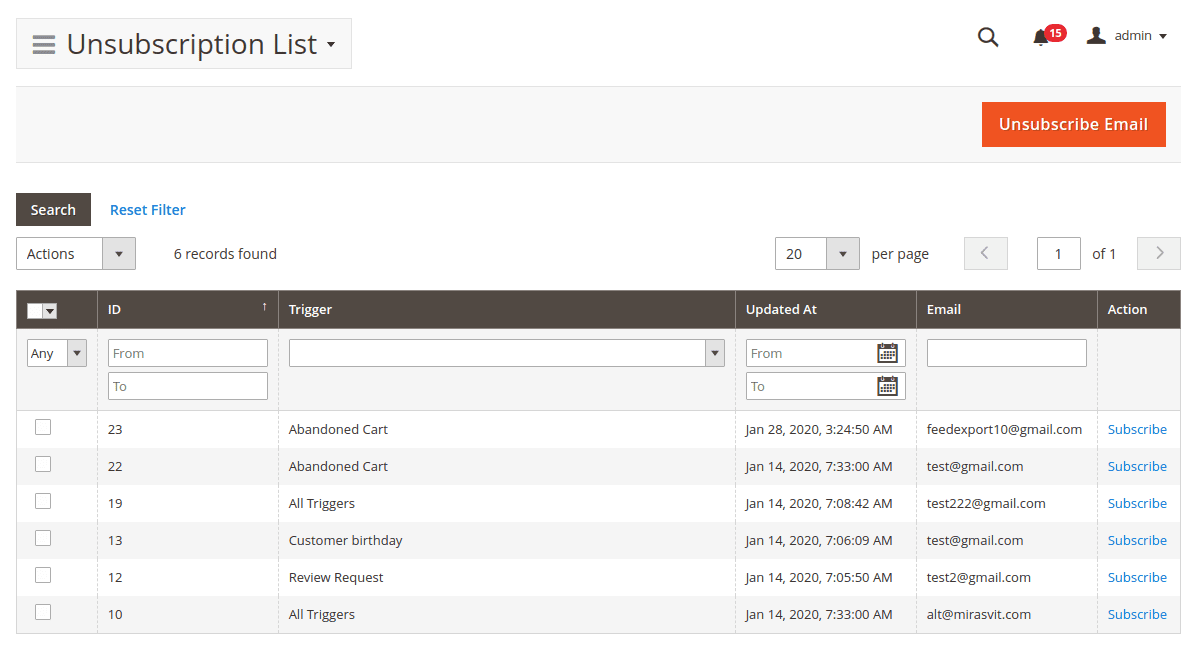Viewport: 1202px width, 658px height.
Task: Click the search magnifier icon
Action: 988,37
